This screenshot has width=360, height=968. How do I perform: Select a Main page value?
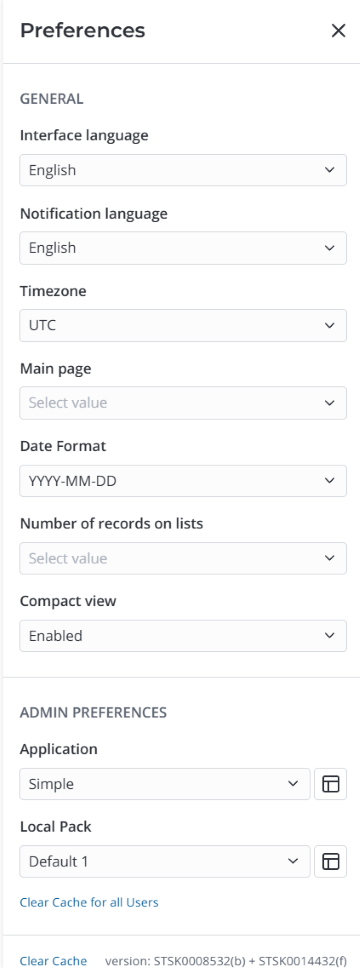(183, 403)
